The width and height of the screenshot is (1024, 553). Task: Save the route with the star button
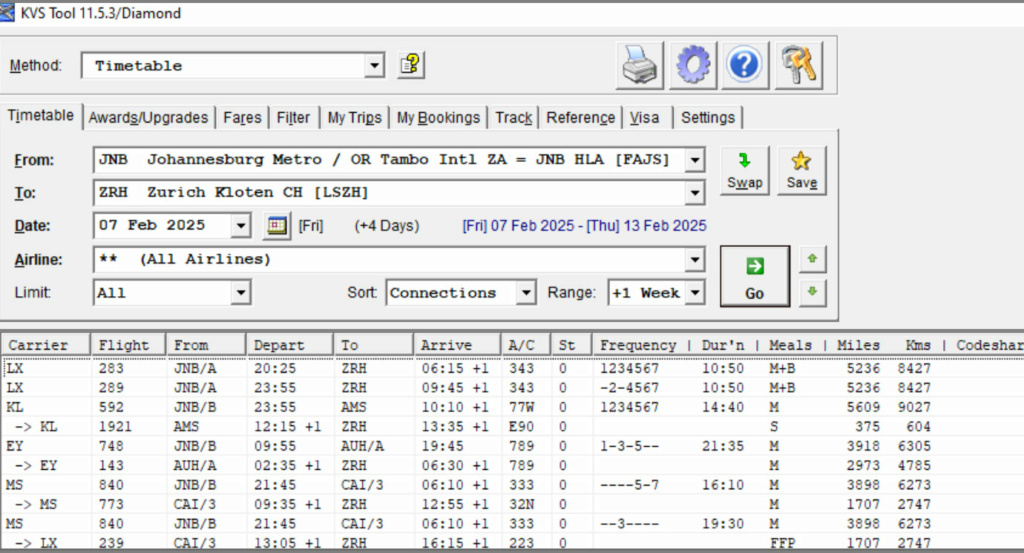point(801,170)
